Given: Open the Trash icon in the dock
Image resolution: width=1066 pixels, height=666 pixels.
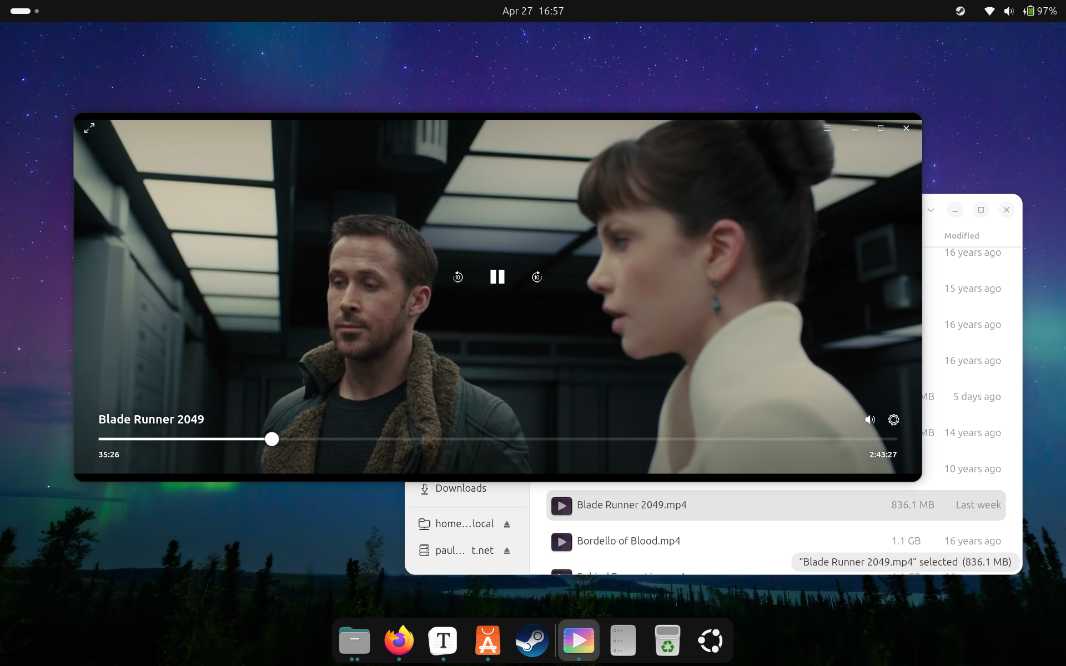Looking at the screenshot, I should click(667, 640).
